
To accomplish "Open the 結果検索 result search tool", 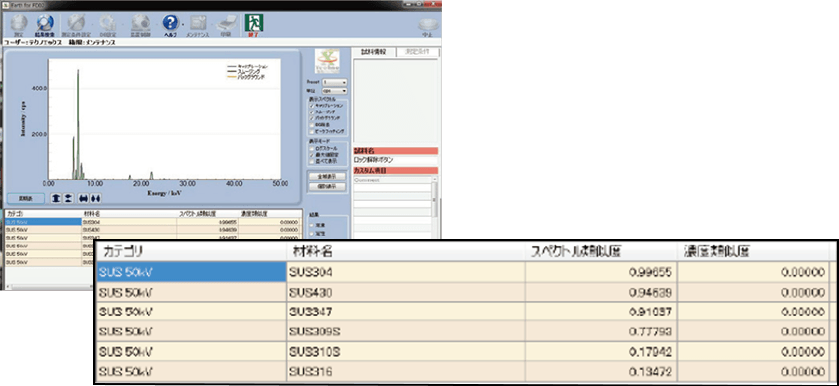I will click(x=45, y=25).
